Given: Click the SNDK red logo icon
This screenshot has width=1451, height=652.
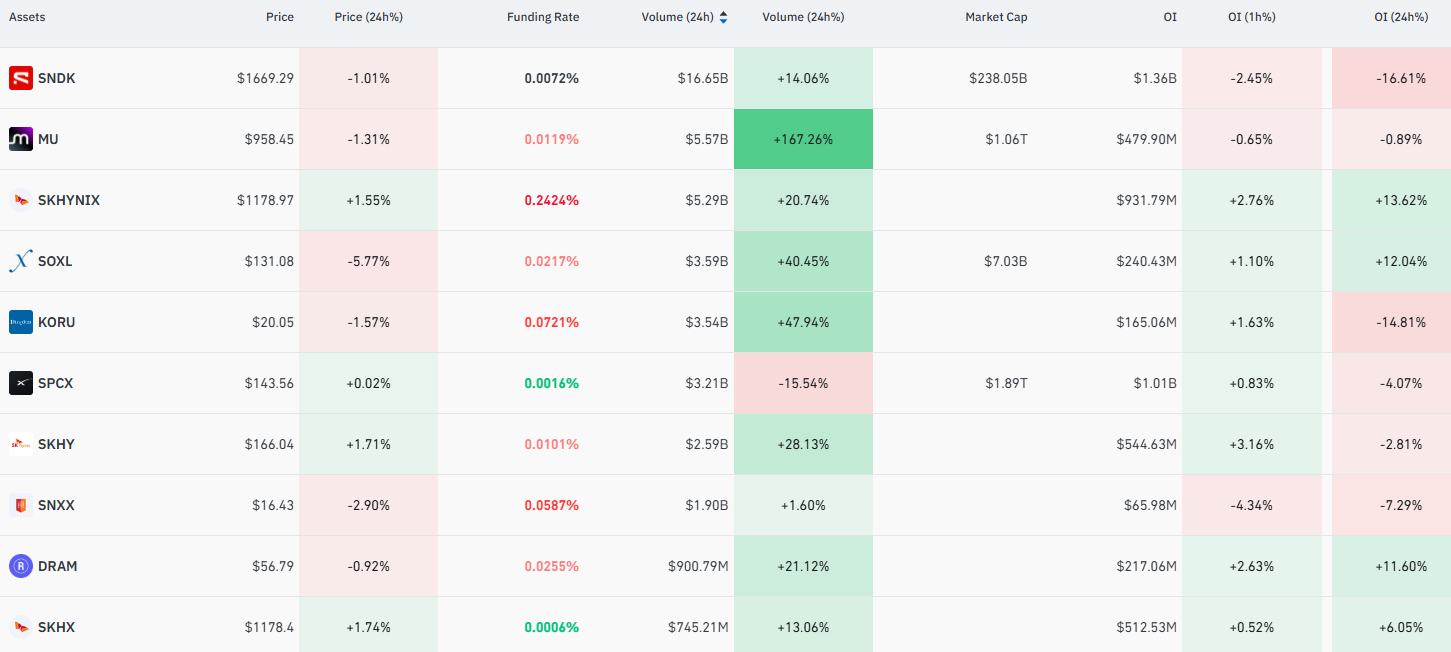Looking at the screenshot, I should coord(21,78).
